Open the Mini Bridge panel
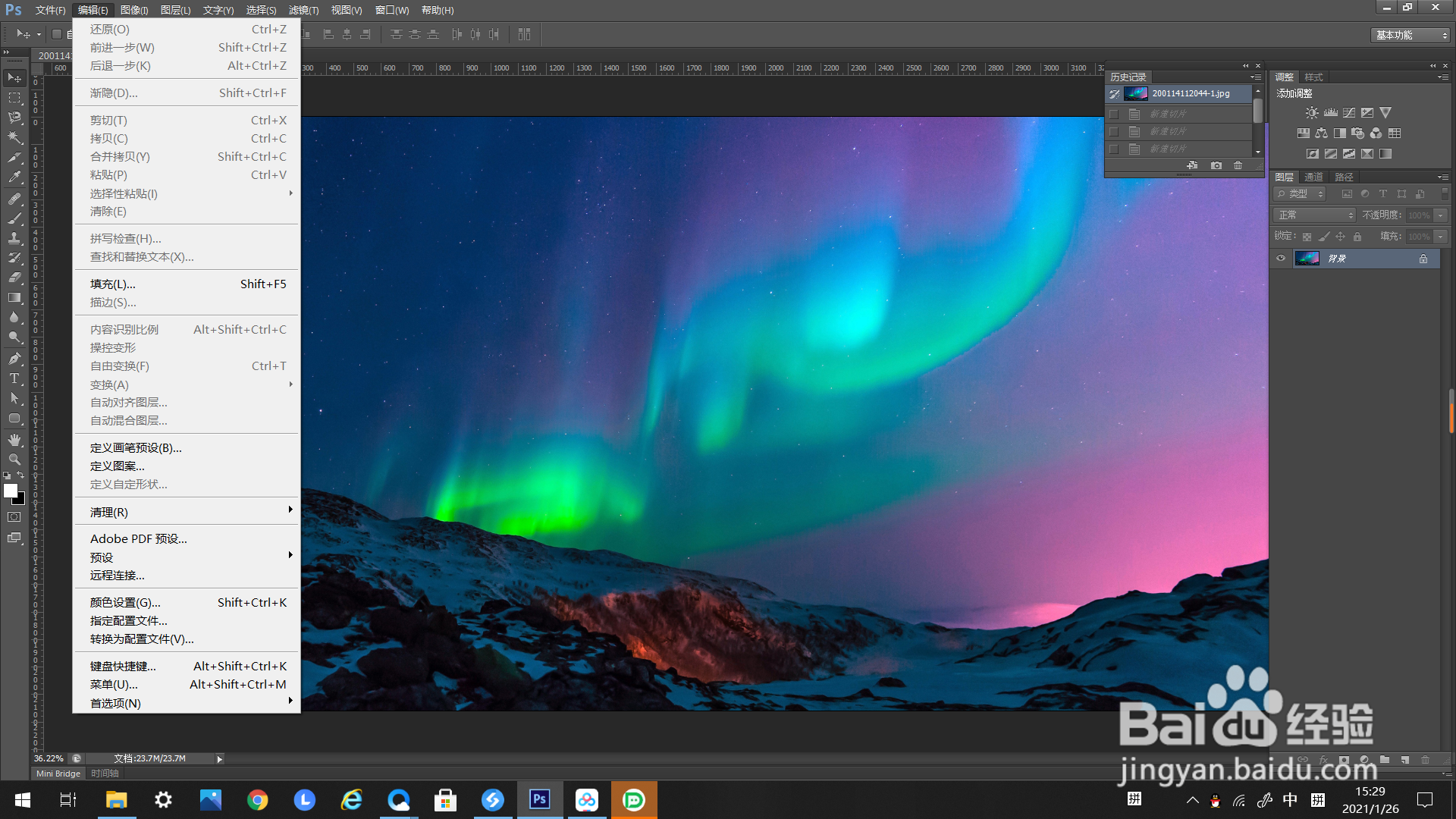Viewport: 1456px width, 819px height. point(58,773)
